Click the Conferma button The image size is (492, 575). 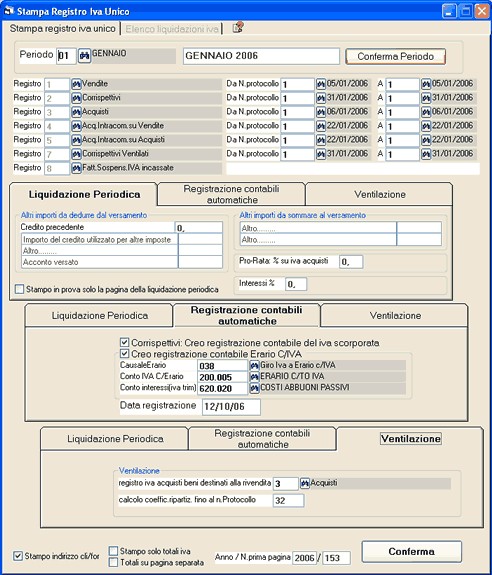tap(411, 552)
